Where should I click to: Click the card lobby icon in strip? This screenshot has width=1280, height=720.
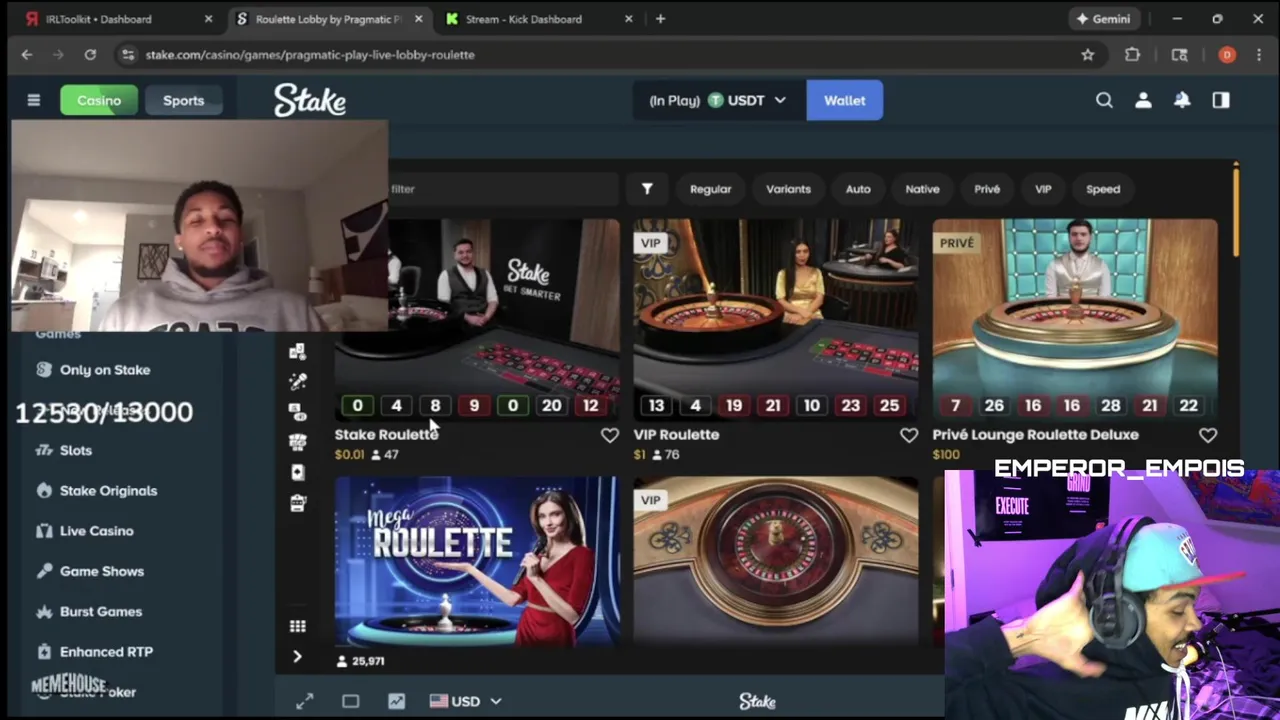pos(297,472)
